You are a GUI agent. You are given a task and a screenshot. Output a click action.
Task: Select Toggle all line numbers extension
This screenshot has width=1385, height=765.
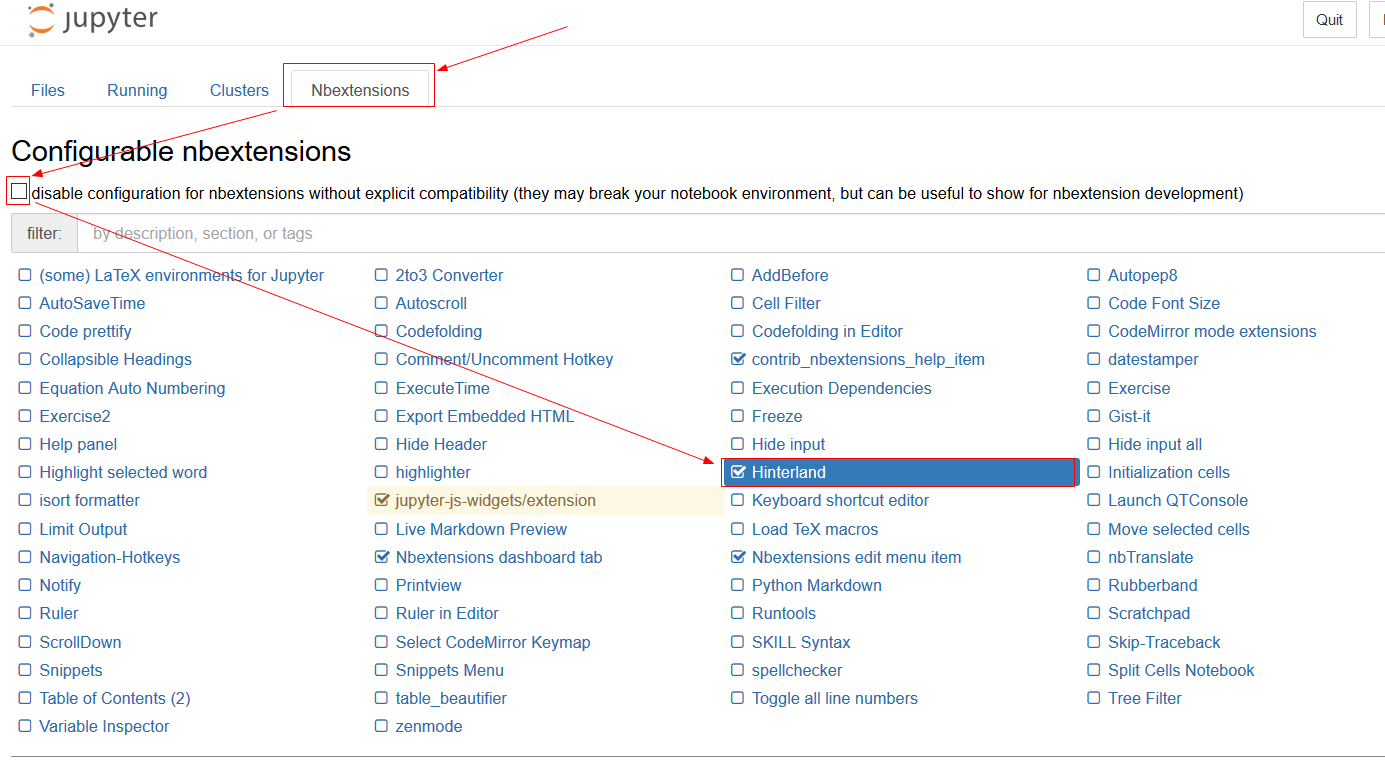[835, 698]
